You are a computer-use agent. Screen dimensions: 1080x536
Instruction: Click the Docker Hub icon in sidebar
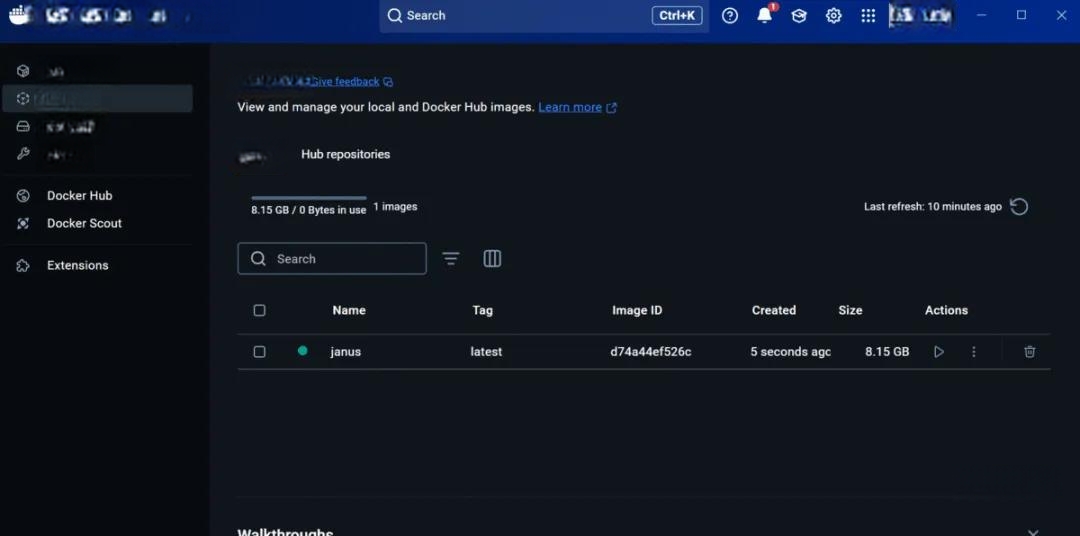tap(23, 196)
